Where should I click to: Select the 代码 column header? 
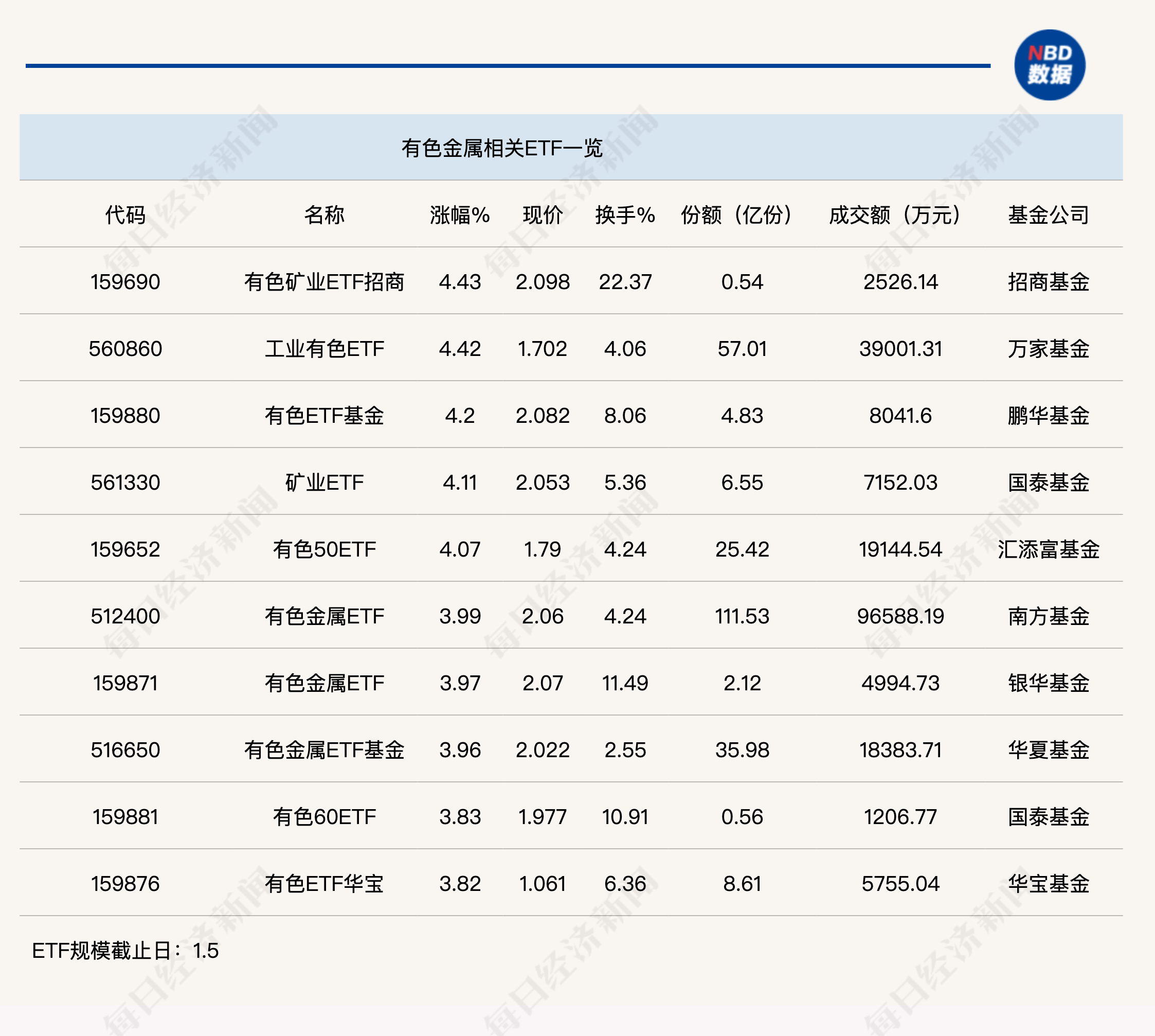point(125,215)
